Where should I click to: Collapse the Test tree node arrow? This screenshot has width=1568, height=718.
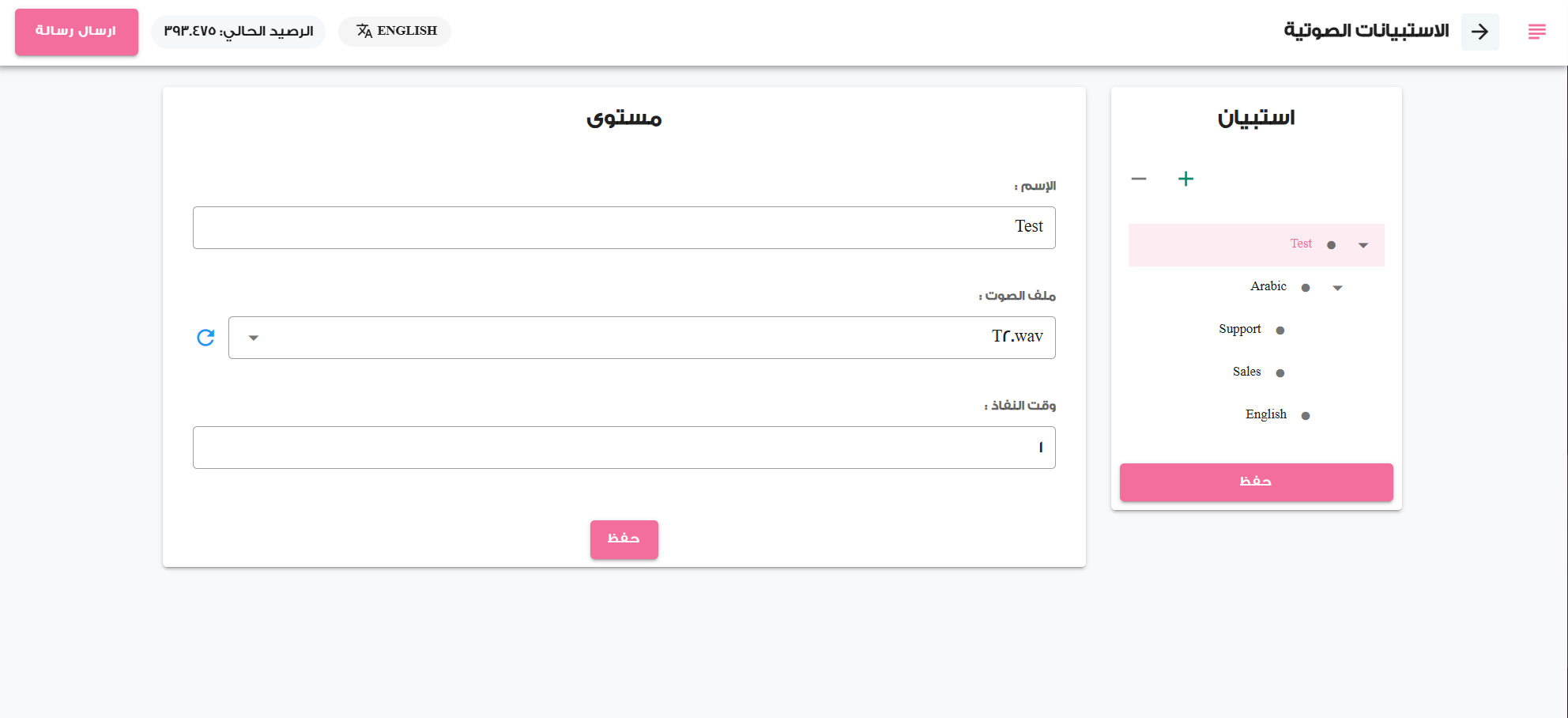pos(1363,245)
